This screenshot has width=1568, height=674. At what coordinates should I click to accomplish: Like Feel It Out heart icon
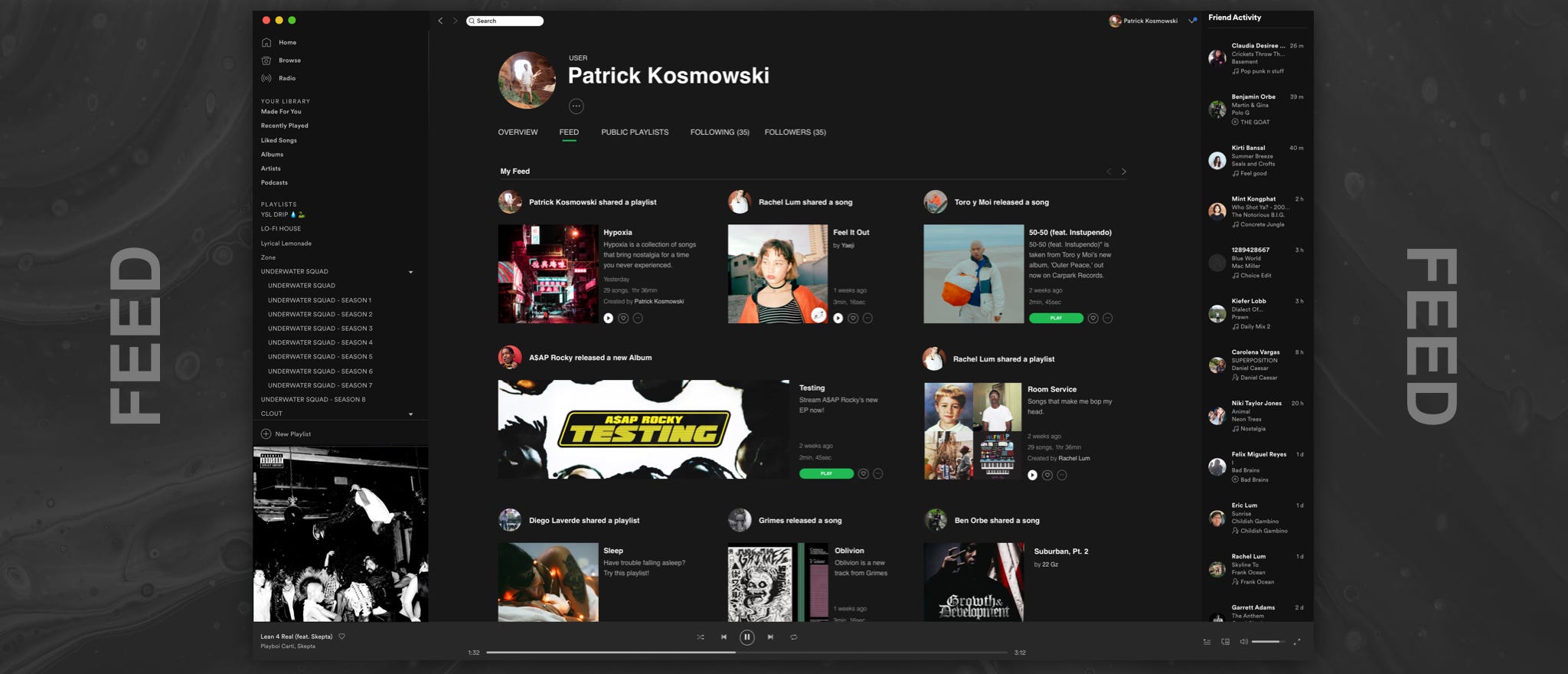[853, 318]
